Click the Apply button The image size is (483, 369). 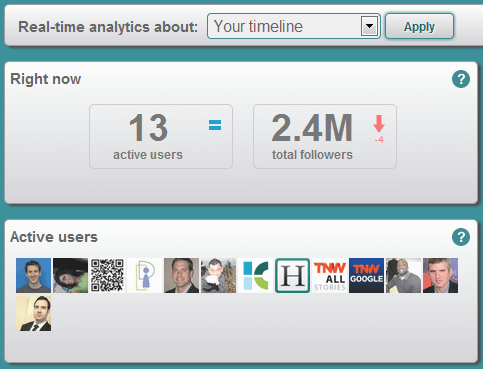(x=419, y=26)
